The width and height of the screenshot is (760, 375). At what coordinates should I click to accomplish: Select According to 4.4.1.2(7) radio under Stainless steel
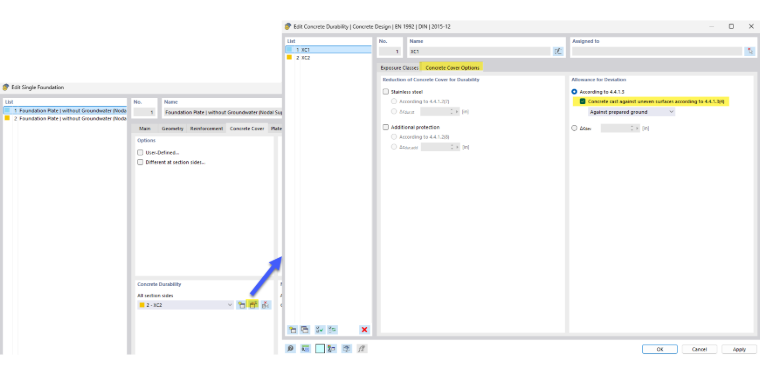[x=394, y=101]
